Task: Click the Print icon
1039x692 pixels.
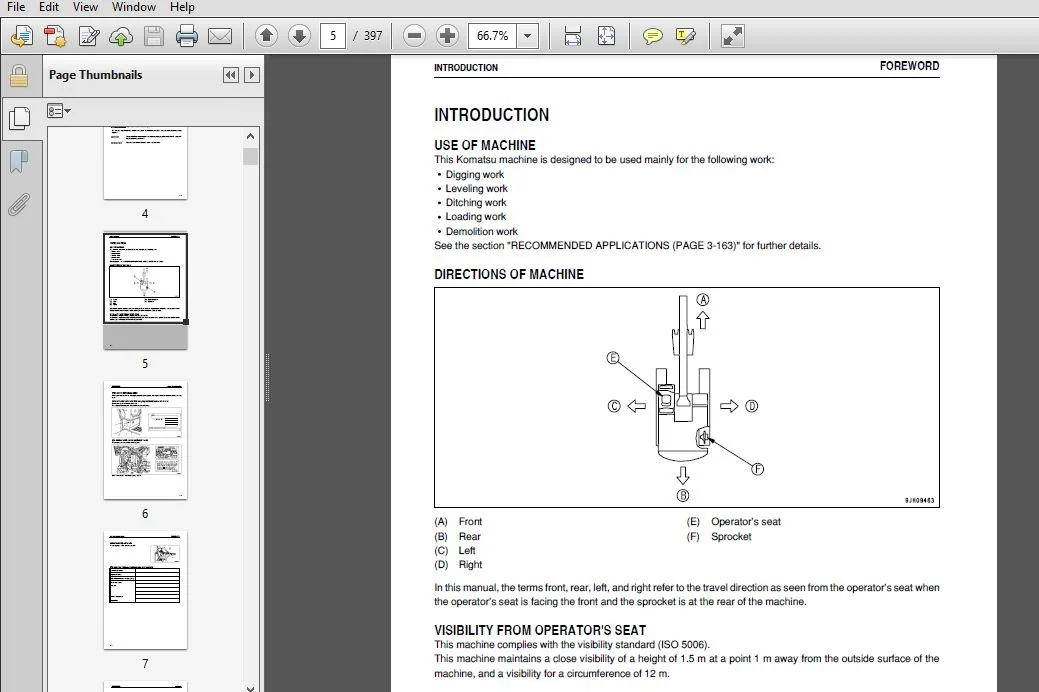Action: [x=186, y=36]
